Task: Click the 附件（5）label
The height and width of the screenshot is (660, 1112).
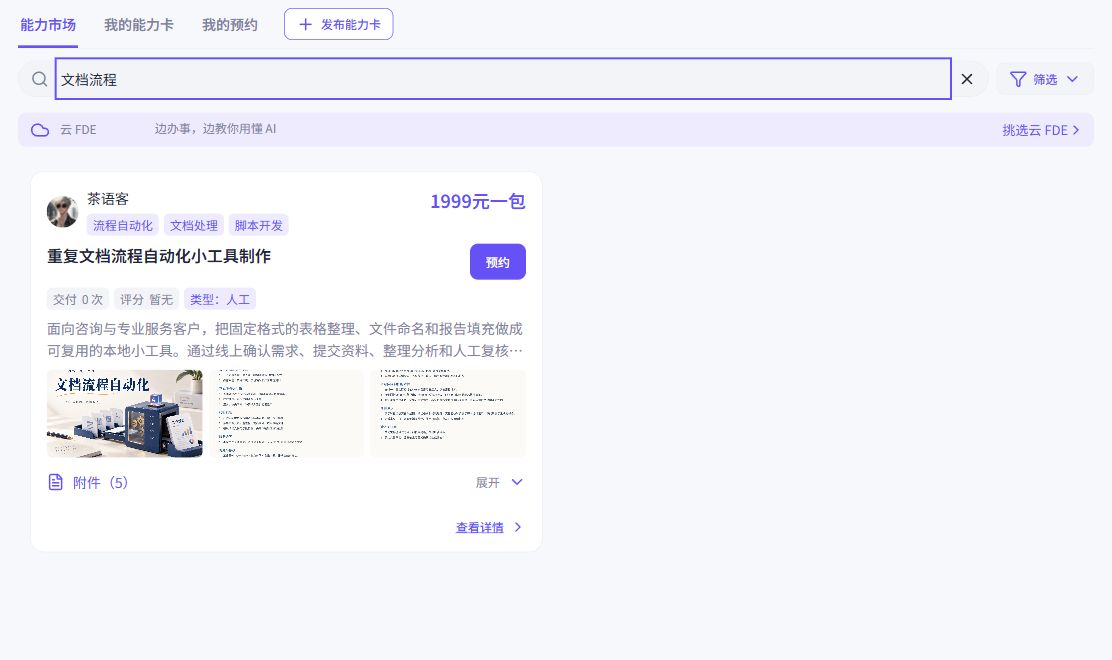Action: (100, 483)
